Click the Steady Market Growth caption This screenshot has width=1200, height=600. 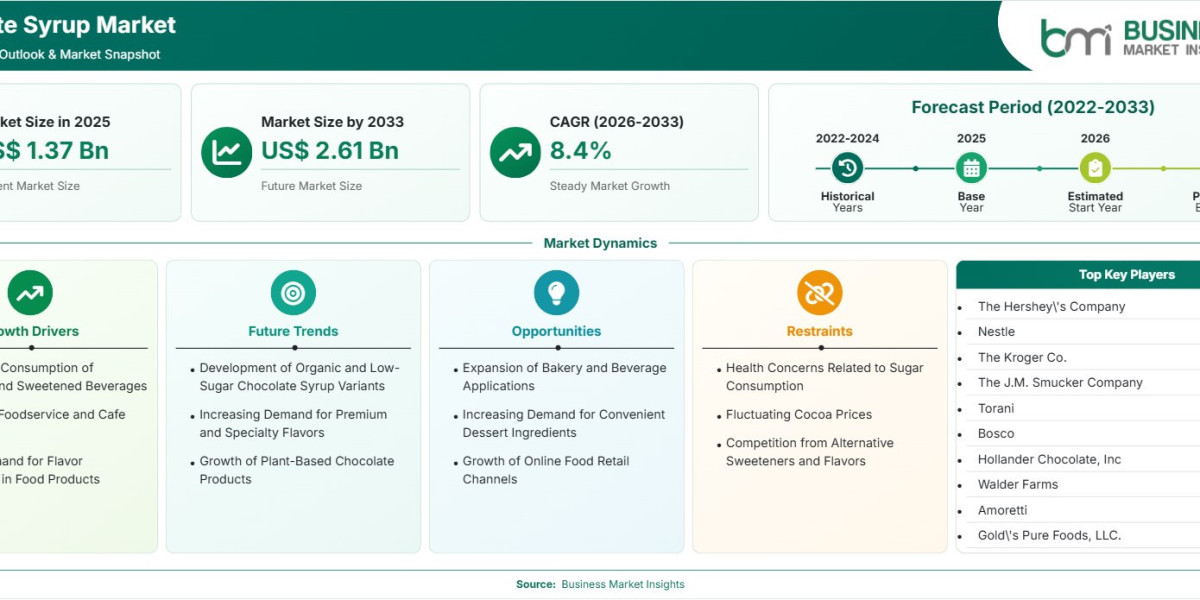(x=610, y=186)
